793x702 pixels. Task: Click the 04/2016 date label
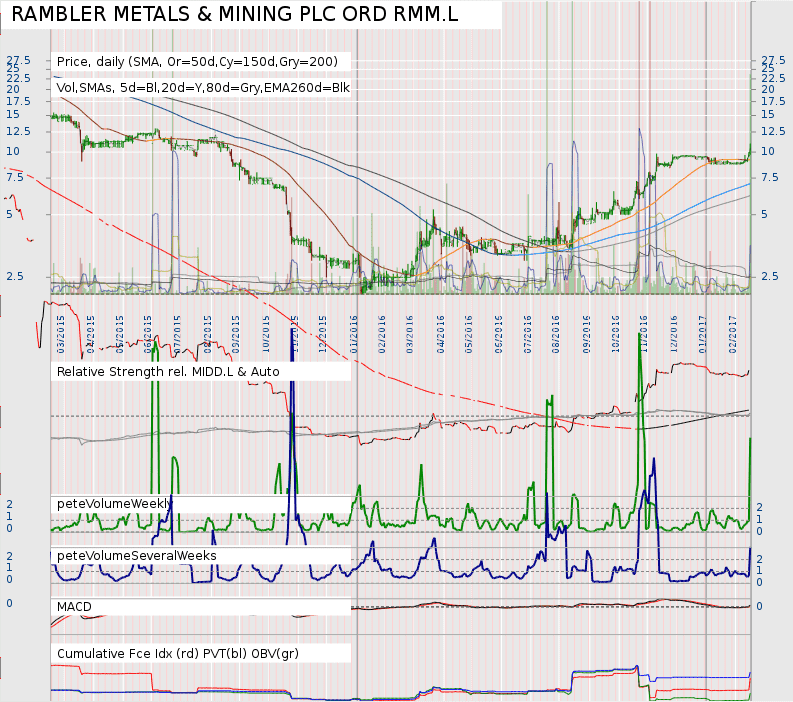click(x=441, y=334)
